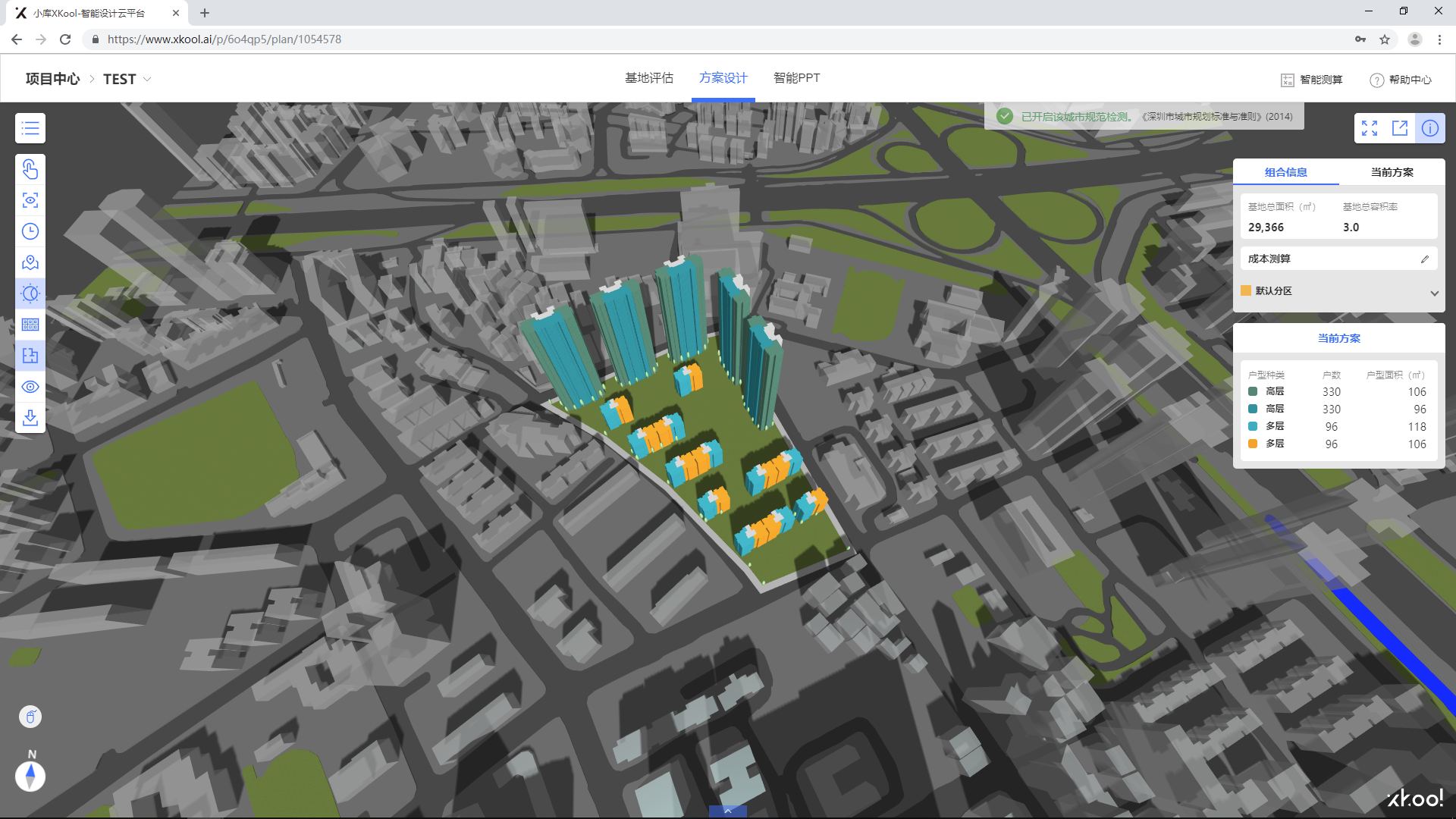
Task: Reload the browser page
Action: tap(65, 39)
